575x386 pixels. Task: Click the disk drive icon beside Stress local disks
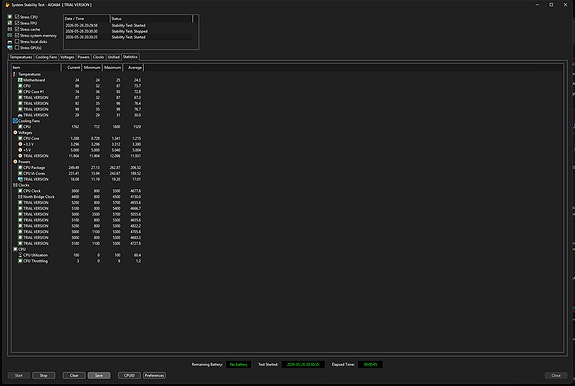(x=10, y=41)
